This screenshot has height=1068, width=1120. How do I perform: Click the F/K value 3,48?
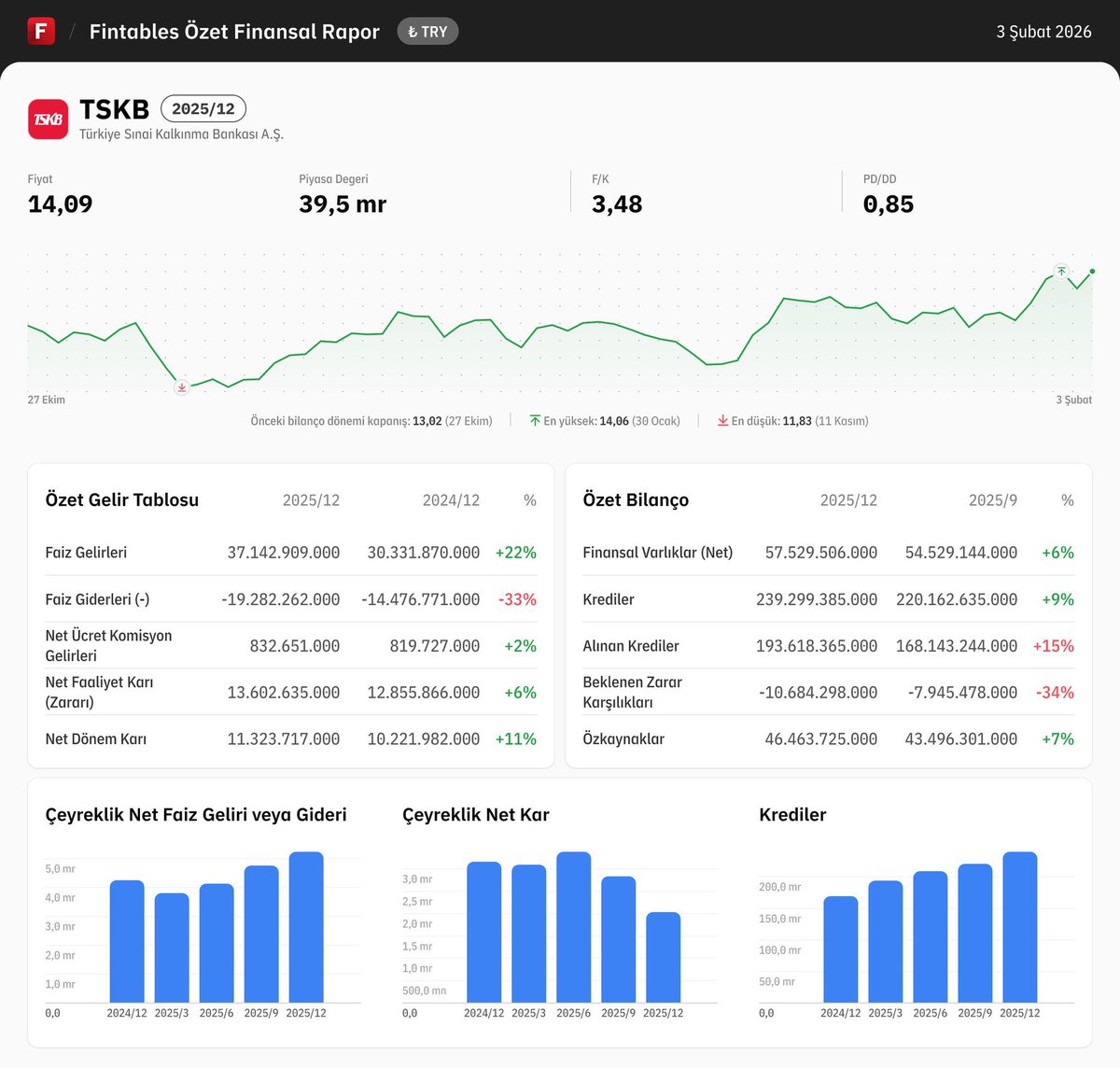click(x=617, y=204)
